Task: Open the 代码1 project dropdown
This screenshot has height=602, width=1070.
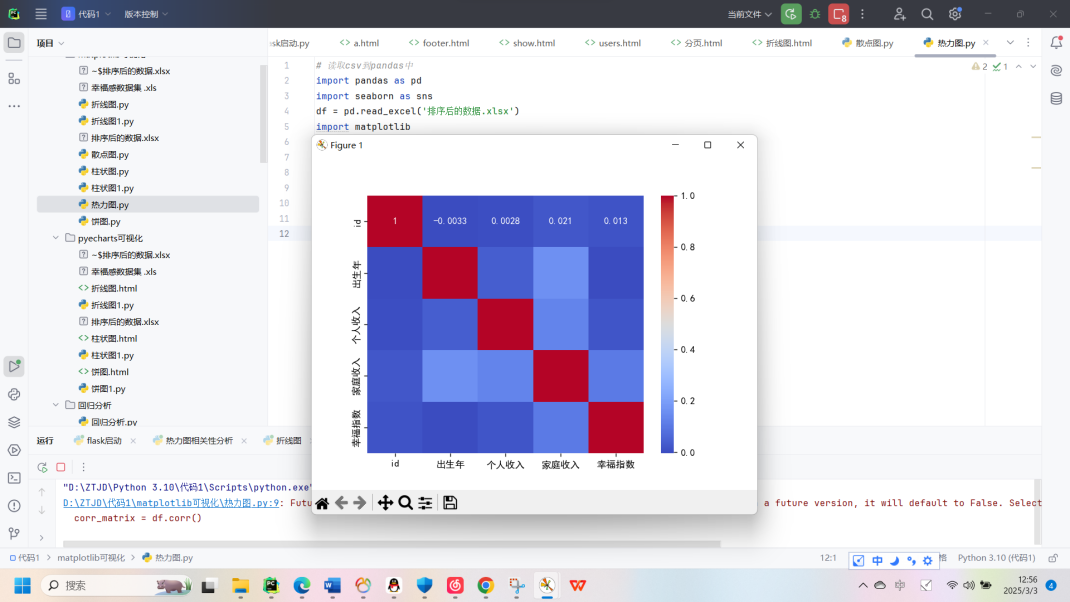Action: (86, 14)
